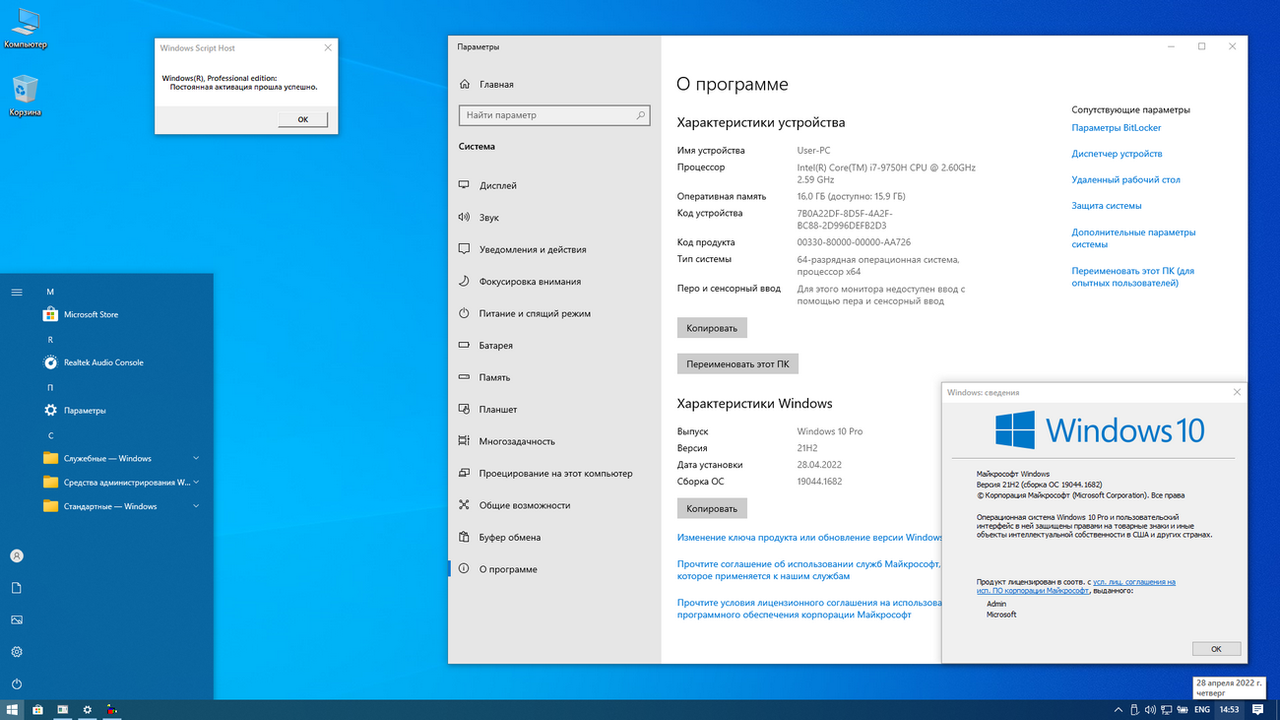Click the Найти параметр search field

pyautogui.click(x=554, y=115)
